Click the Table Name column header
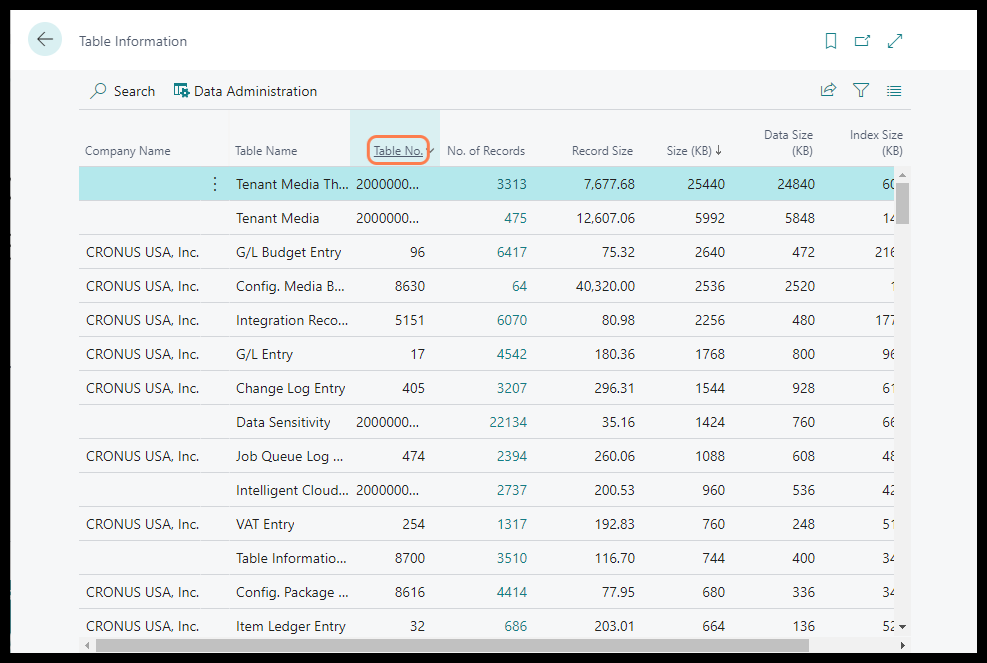The height and width of the screenshot is (663, 987). [266, 151]
